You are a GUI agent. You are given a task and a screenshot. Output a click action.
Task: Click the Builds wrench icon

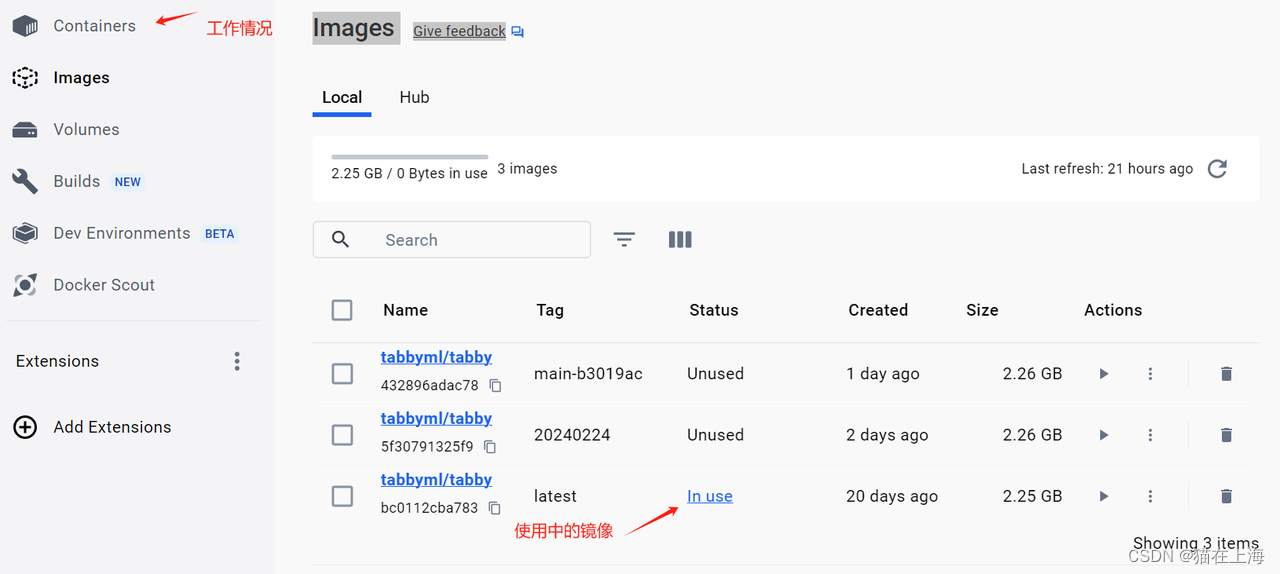point(25,181)
